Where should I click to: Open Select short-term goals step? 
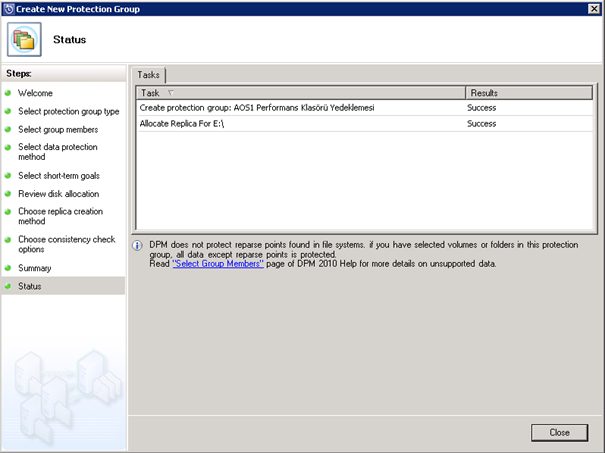tap(59, 176)
